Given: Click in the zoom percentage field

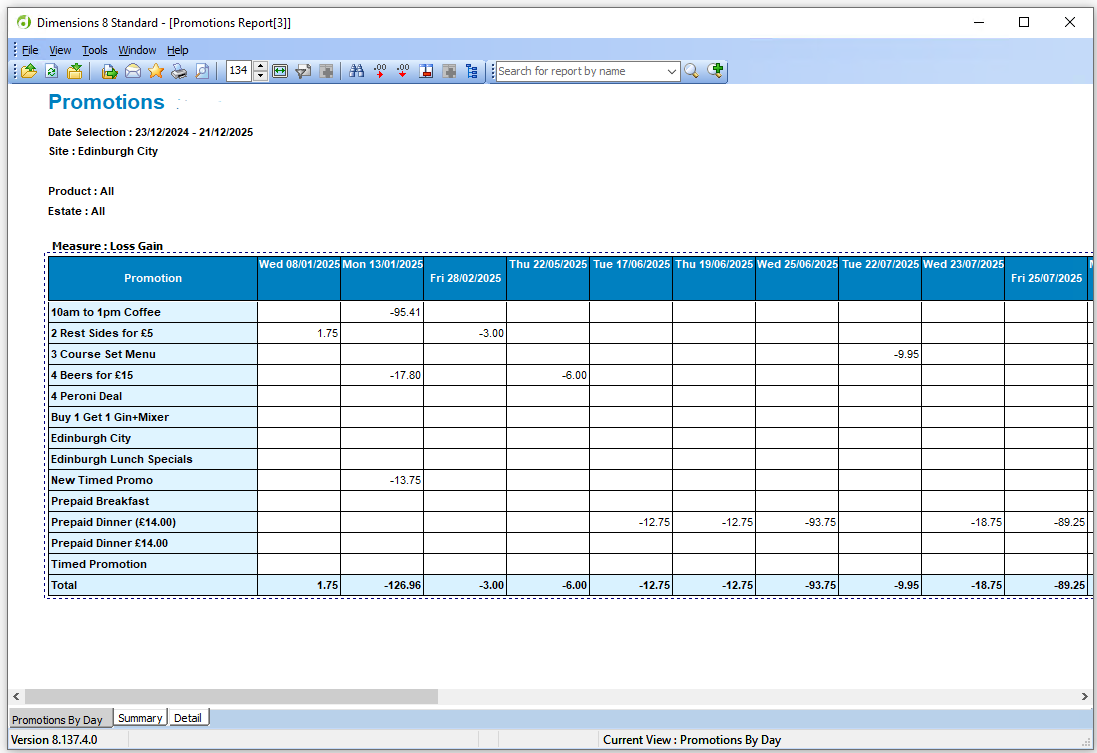Looking at the screenshot, I should [239, 71].
